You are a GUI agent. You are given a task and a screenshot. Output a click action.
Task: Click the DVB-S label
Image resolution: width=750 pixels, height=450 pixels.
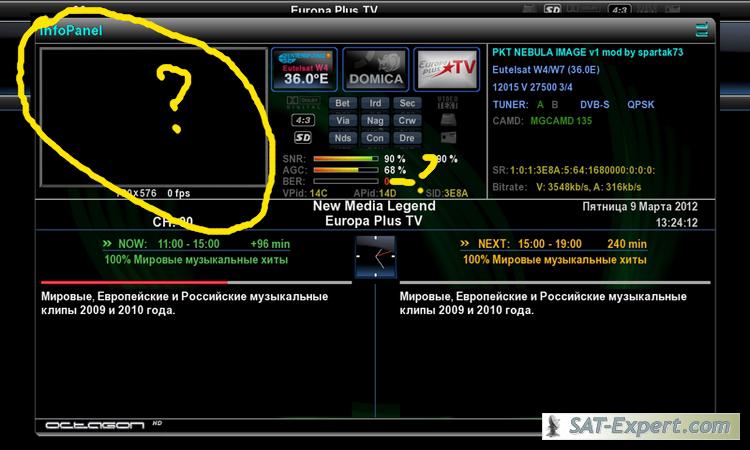tap(595, 105)
